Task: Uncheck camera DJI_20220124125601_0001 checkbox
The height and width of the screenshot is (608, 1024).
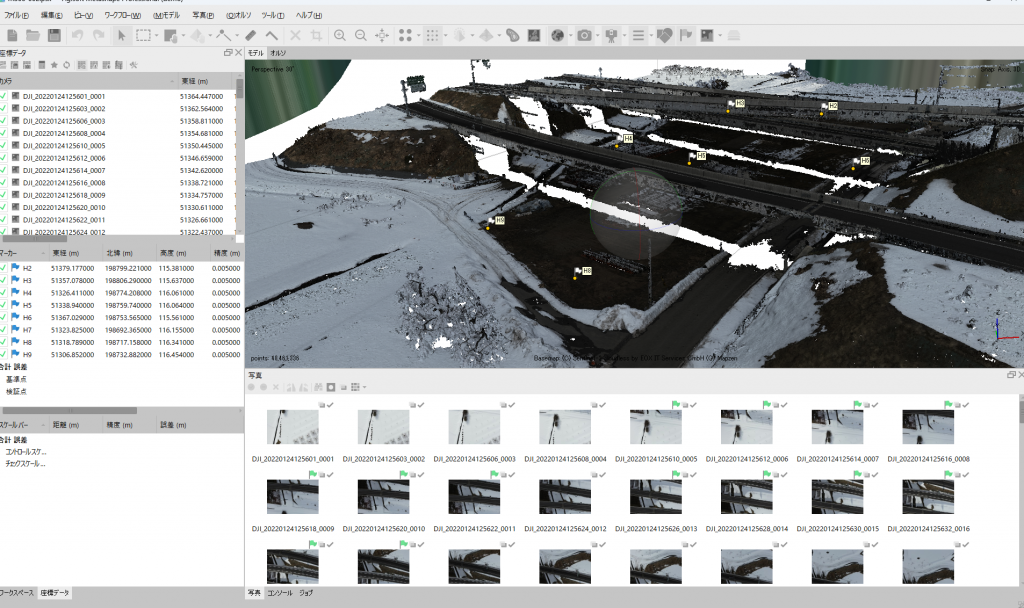Action: coord(4,96)
